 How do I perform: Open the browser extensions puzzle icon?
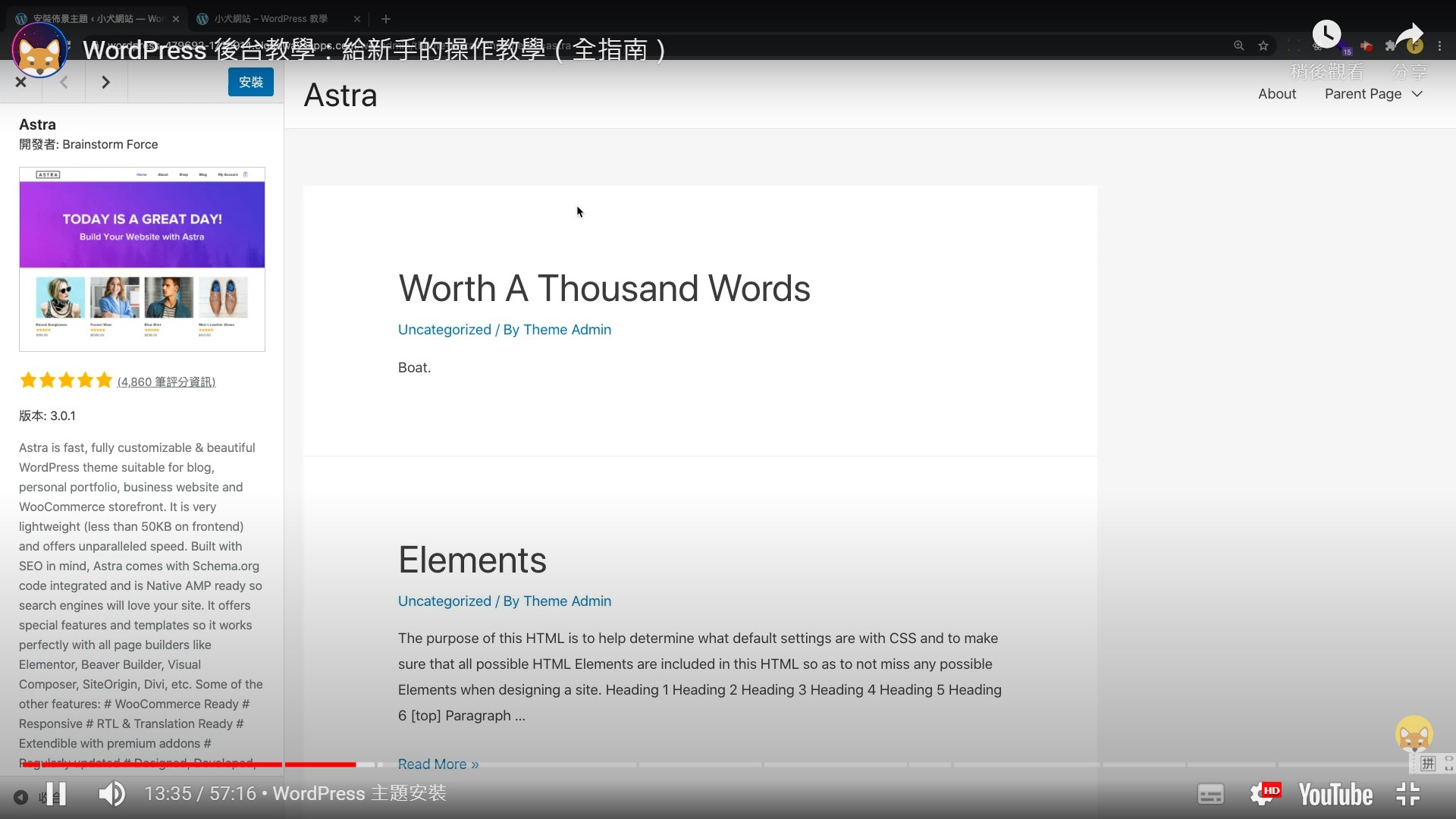[x=1390, y=46]
